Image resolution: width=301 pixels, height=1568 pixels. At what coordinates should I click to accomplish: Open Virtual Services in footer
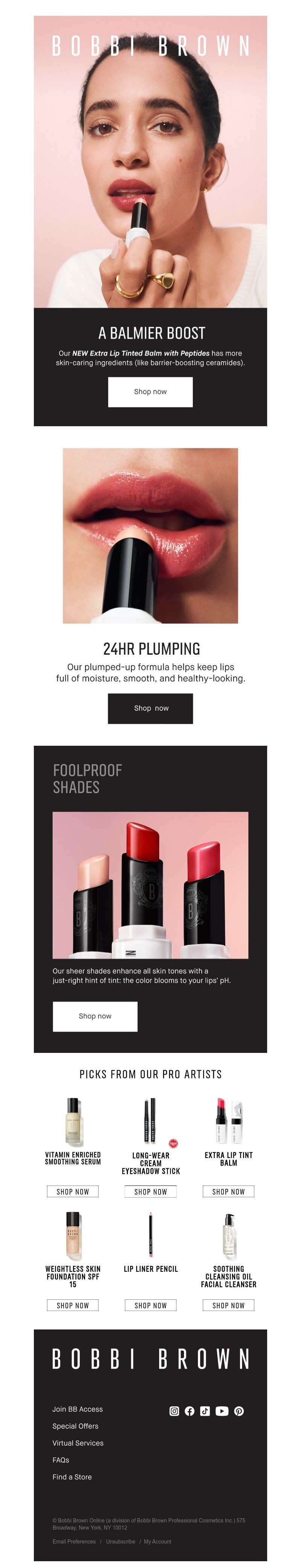click(x=78, y=1443)
